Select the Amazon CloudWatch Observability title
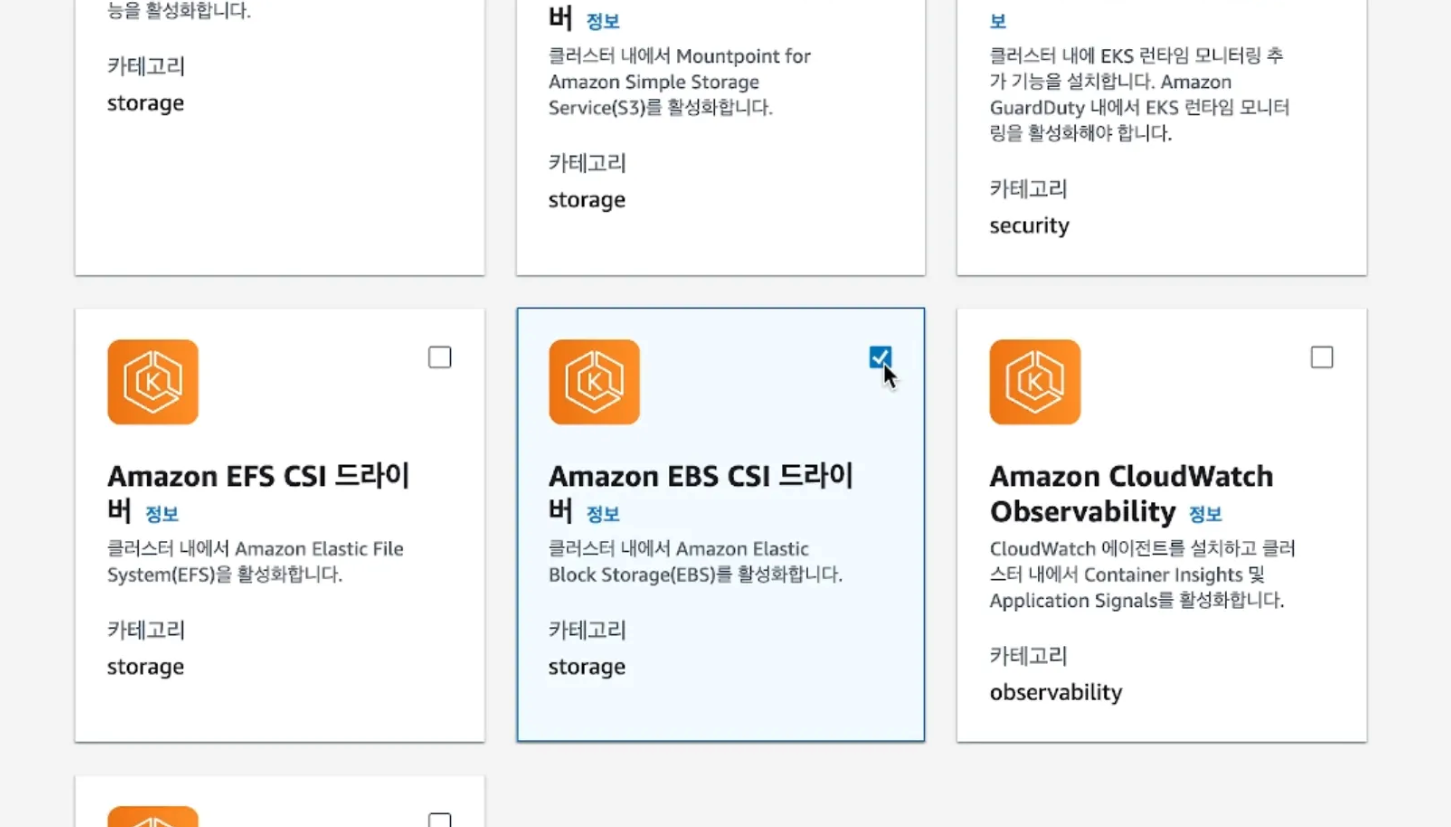Viewport: 1451px width, 827px height. coord(1132,494)
